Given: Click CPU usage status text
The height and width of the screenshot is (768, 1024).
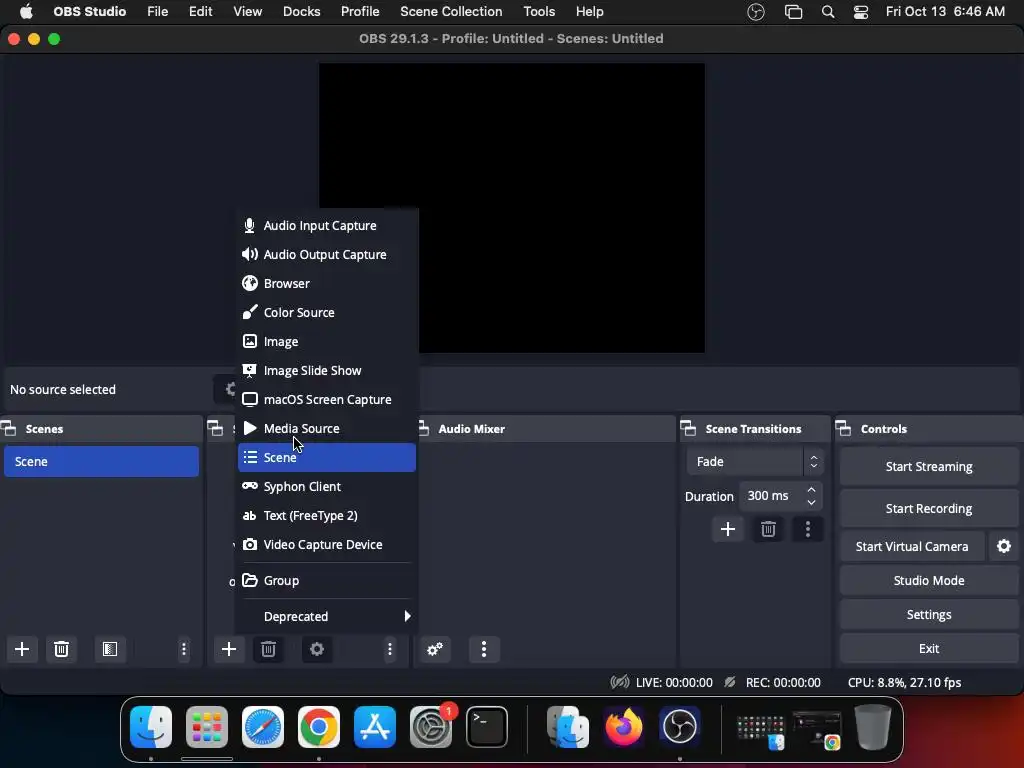Looking at the screenshot, I should tap(904, 682).
